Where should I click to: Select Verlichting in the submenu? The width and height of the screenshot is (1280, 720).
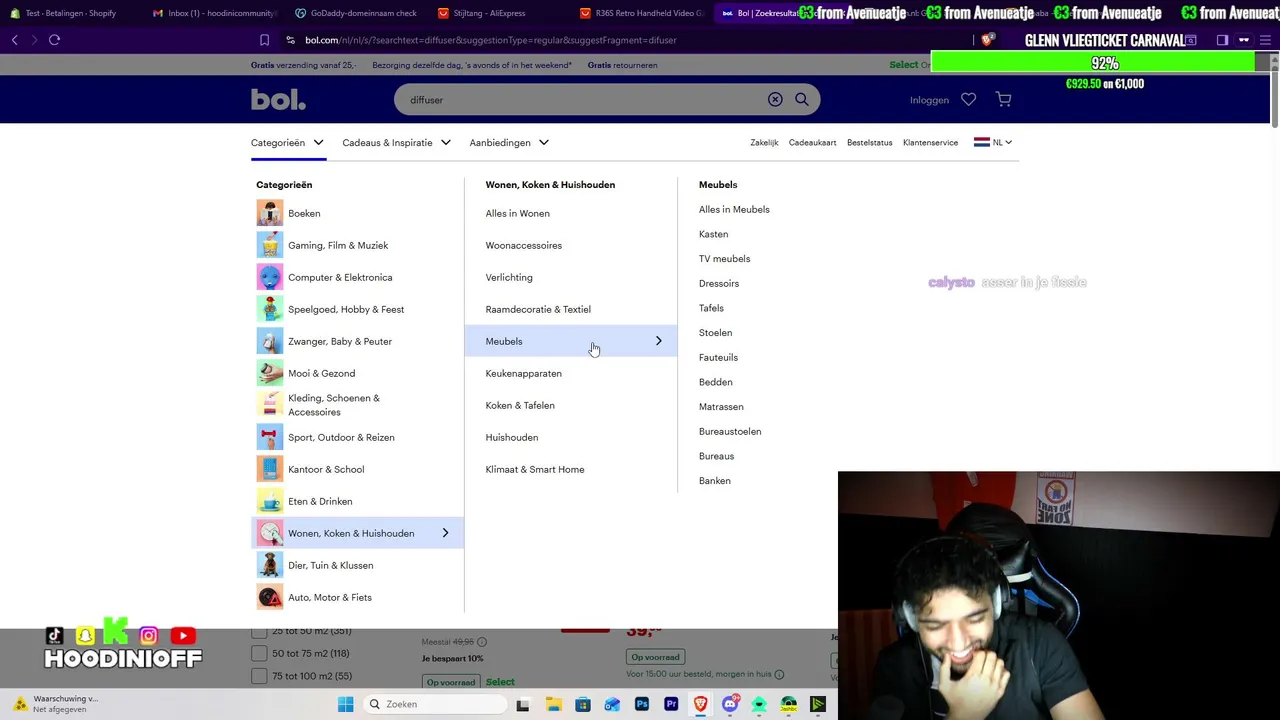pos(509,277)
